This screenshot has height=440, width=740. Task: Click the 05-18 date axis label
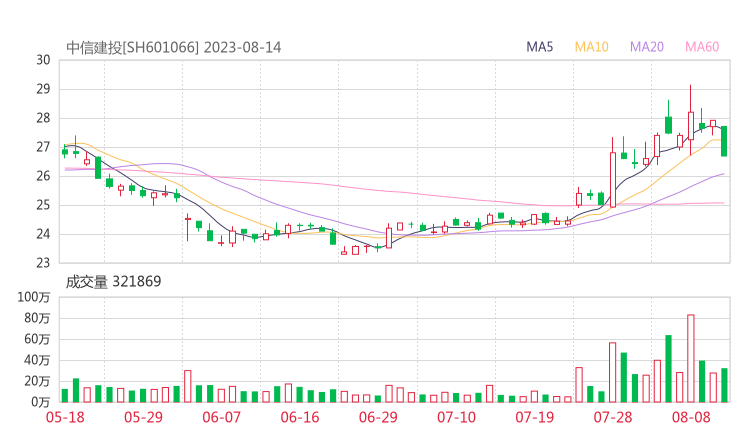(65, 417)
